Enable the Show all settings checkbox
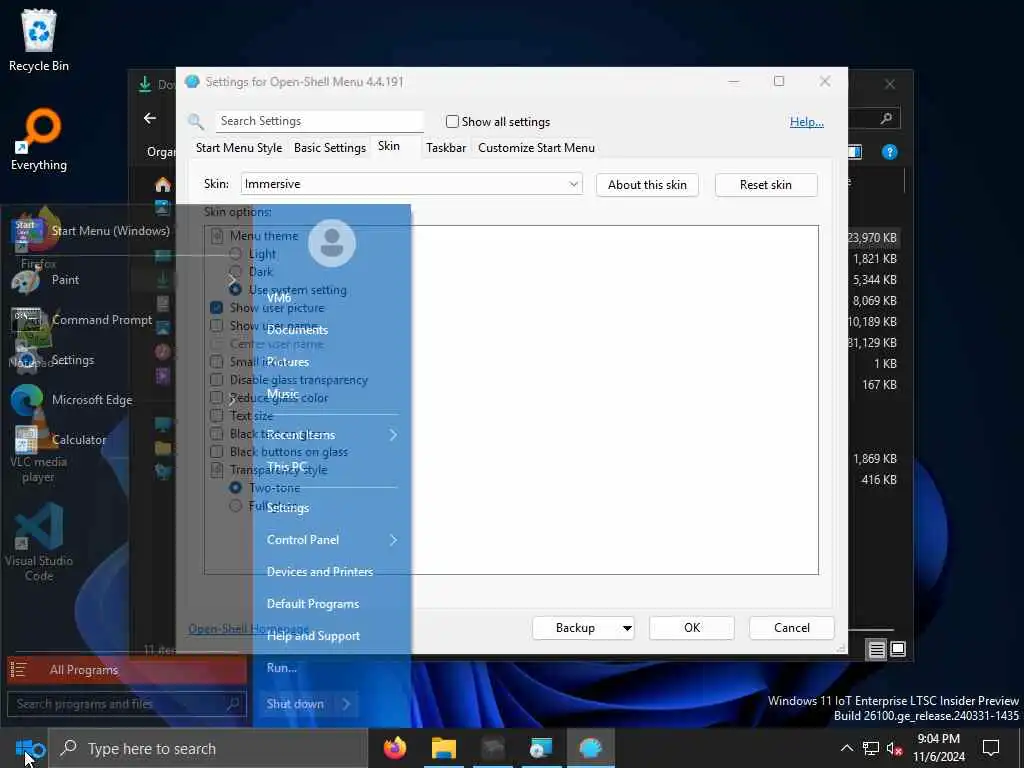 (452, 121)
